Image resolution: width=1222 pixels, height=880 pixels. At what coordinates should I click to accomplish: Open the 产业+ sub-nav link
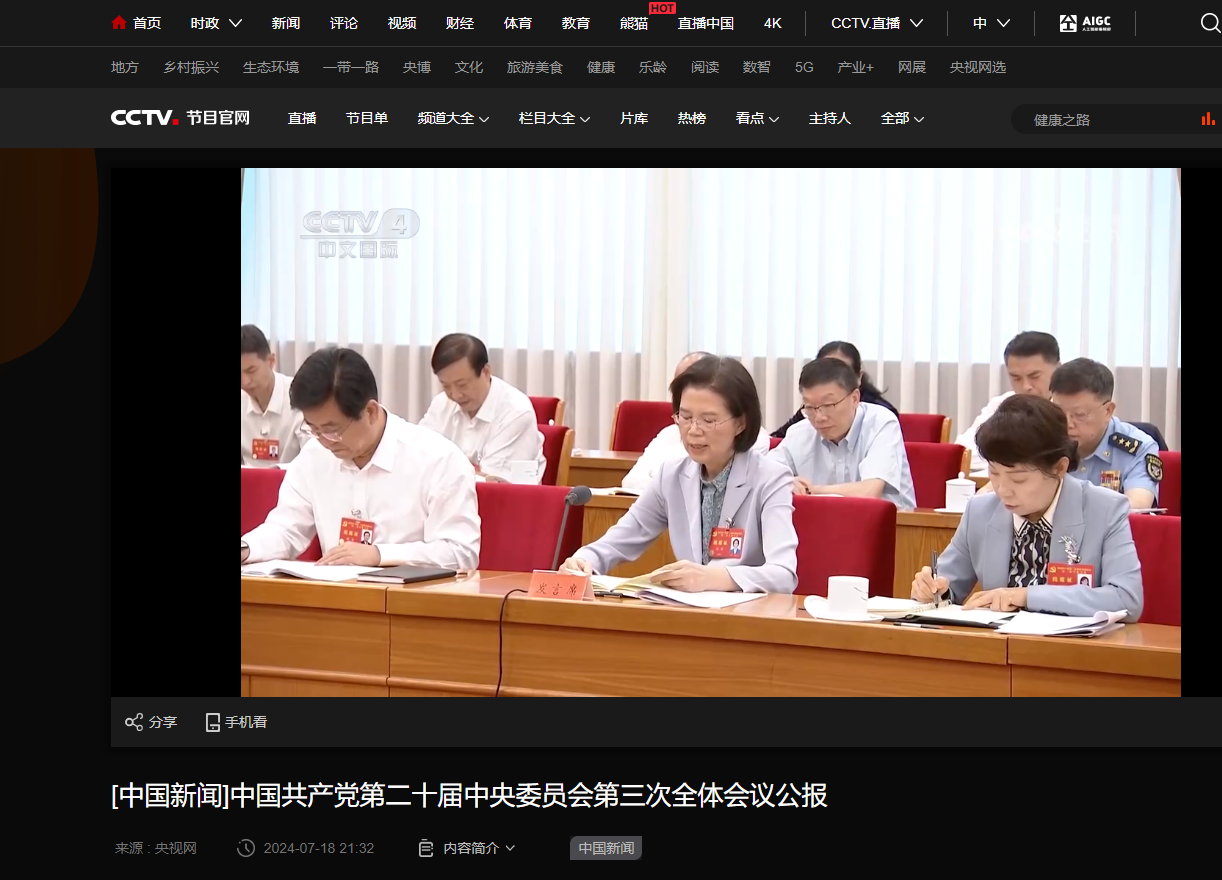pyautogui.click(x=855, y=67)
